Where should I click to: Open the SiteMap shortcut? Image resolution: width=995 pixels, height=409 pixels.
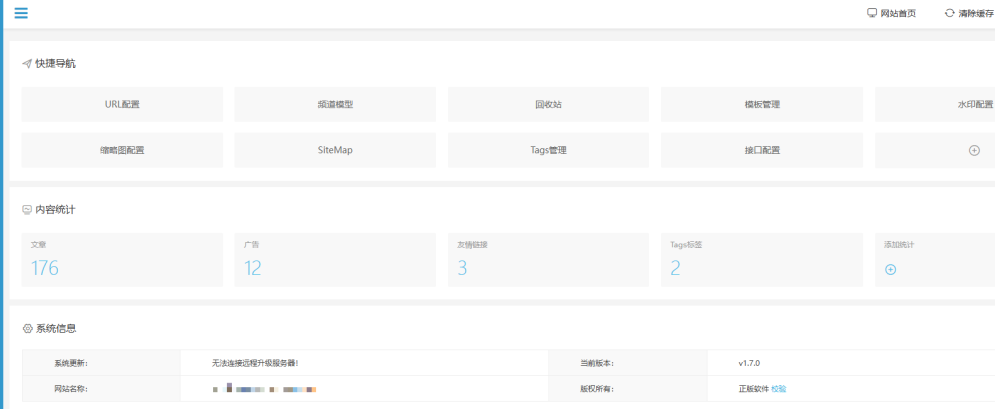(335, 150)
